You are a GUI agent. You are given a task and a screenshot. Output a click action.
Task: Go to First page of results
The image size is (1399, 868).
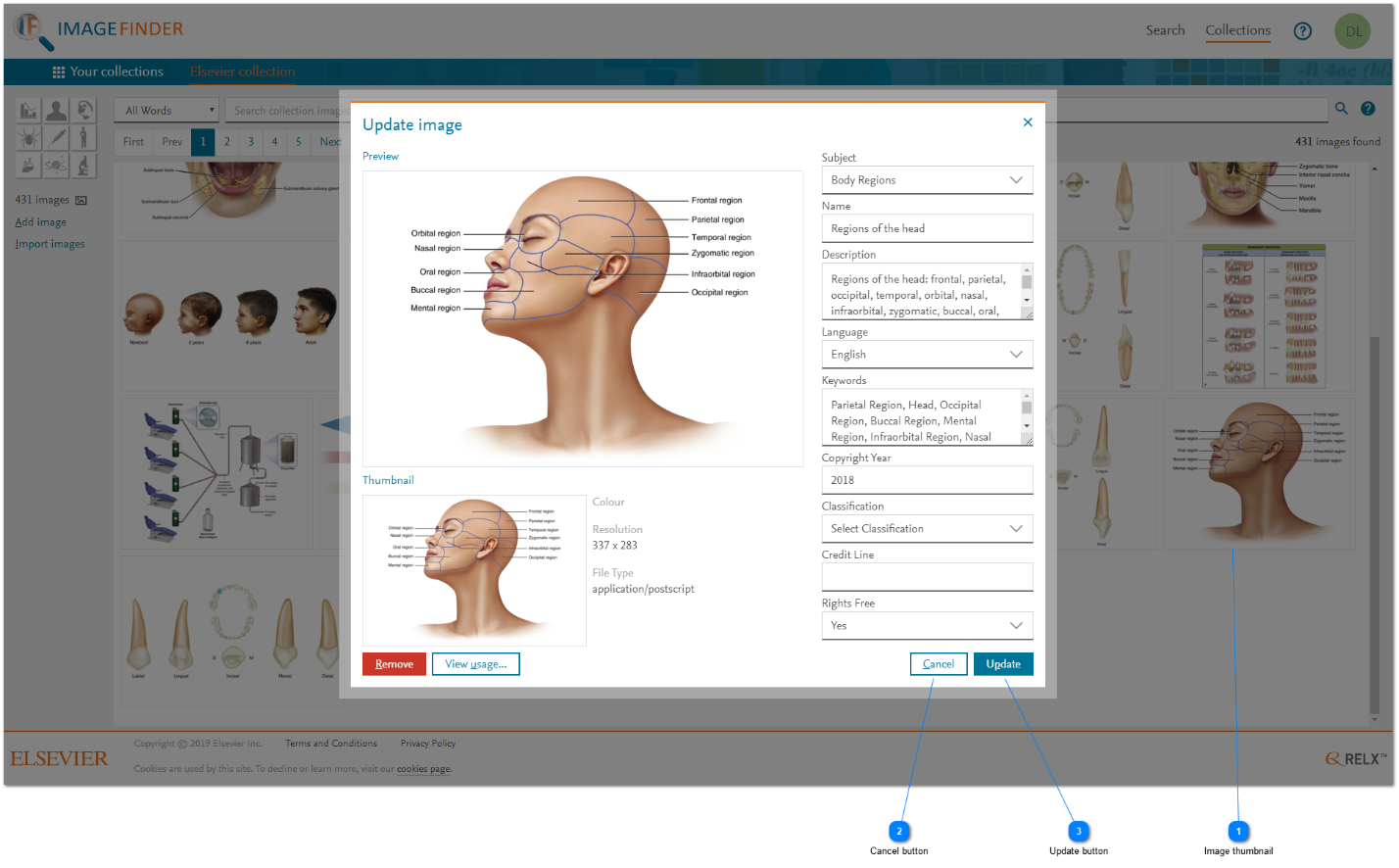(x=133, y=142)
